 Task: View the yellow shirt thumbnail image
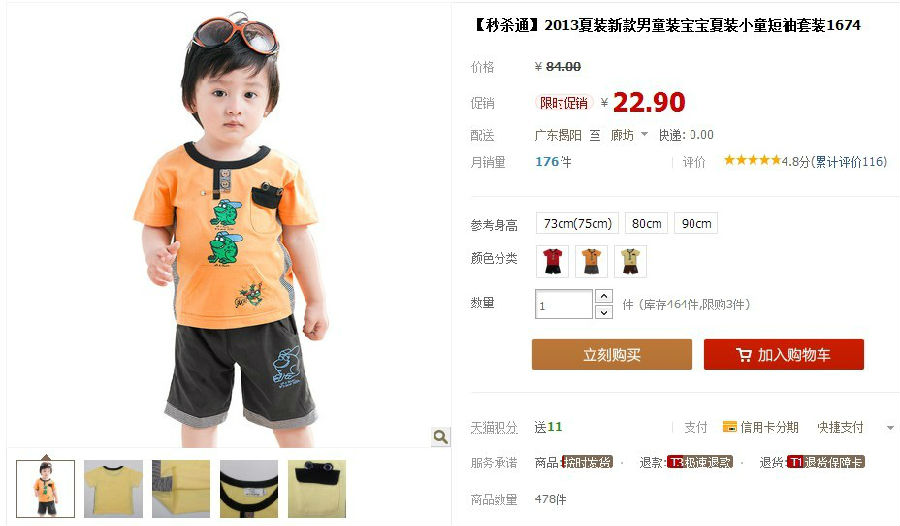113,489
